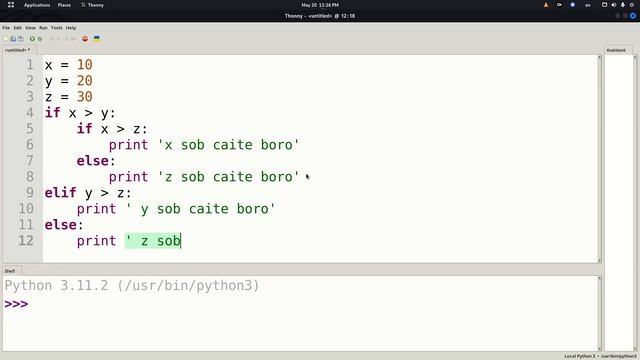
Task: Click the power icon in top bar
Action: click(632, 5)
